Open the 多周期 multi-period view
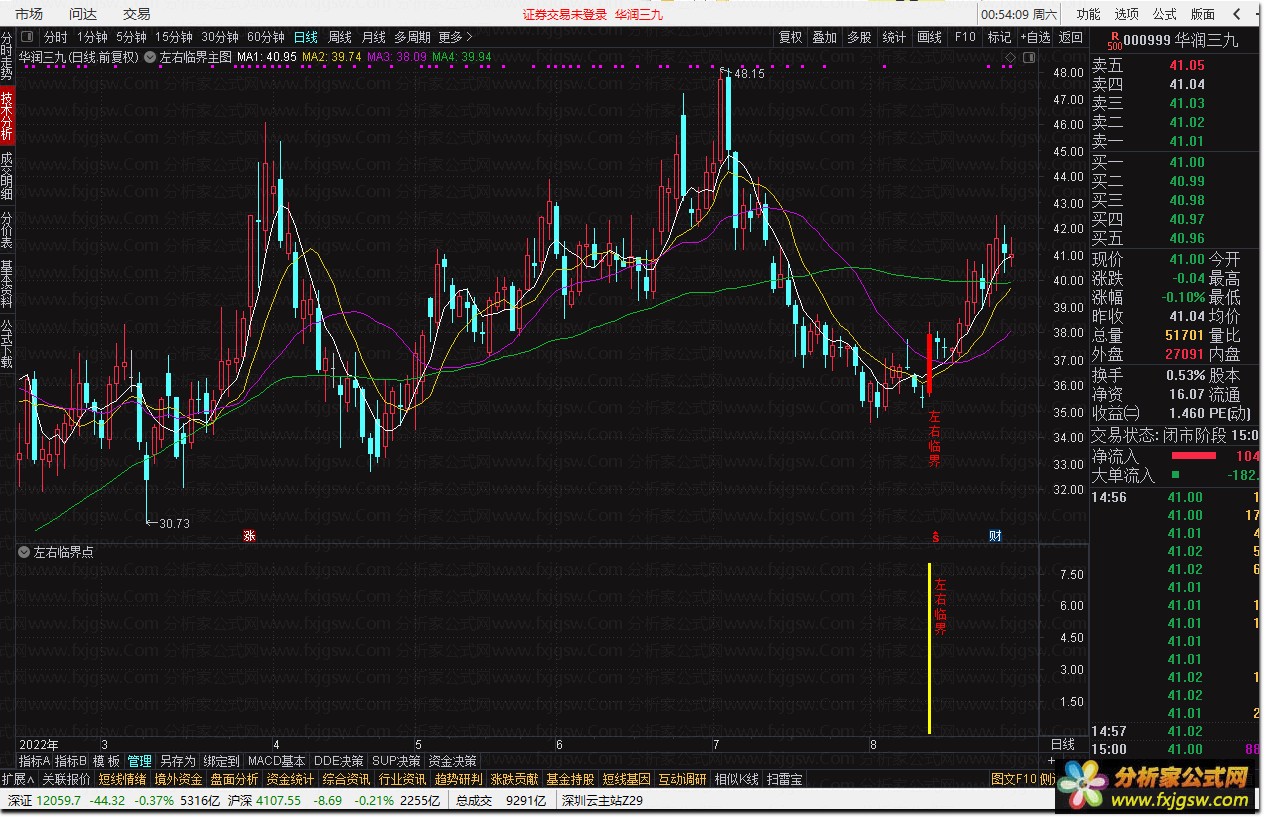Image resolution: width=1265 pixels, height=817 pixels. coord(413,37)
